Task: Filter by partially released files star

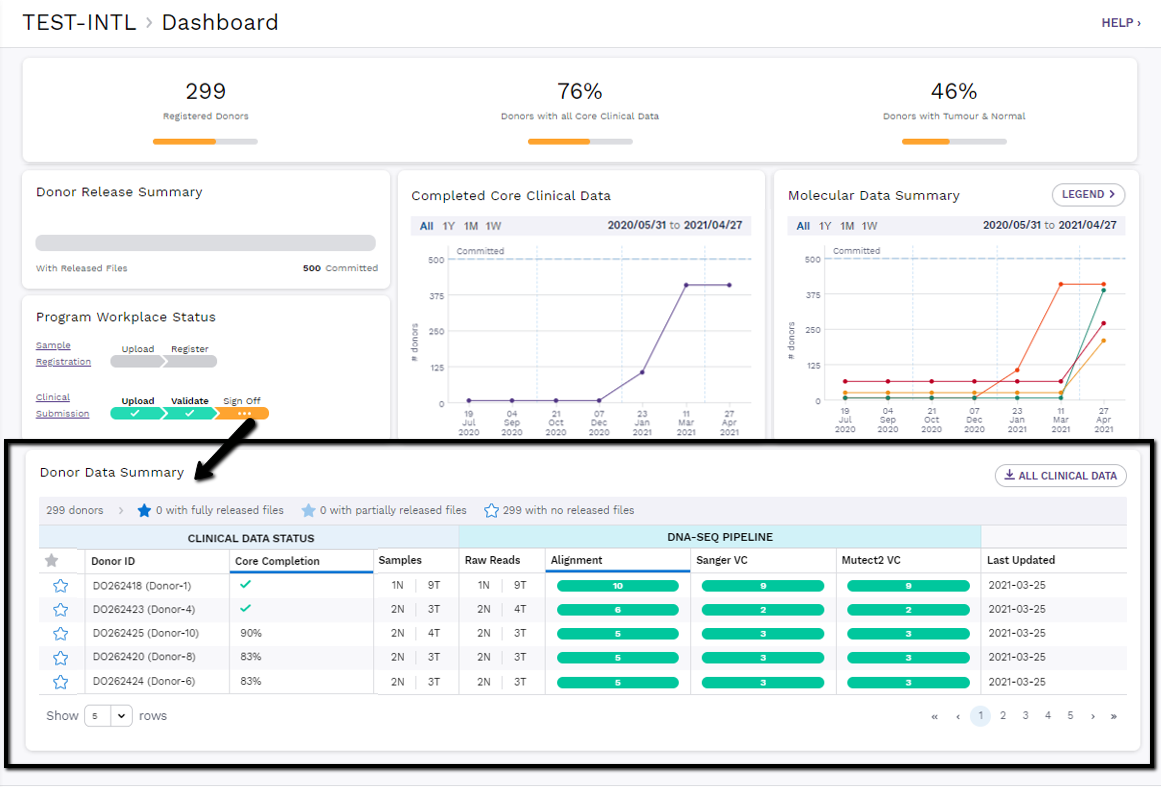Action: click(x=309, y=510)
